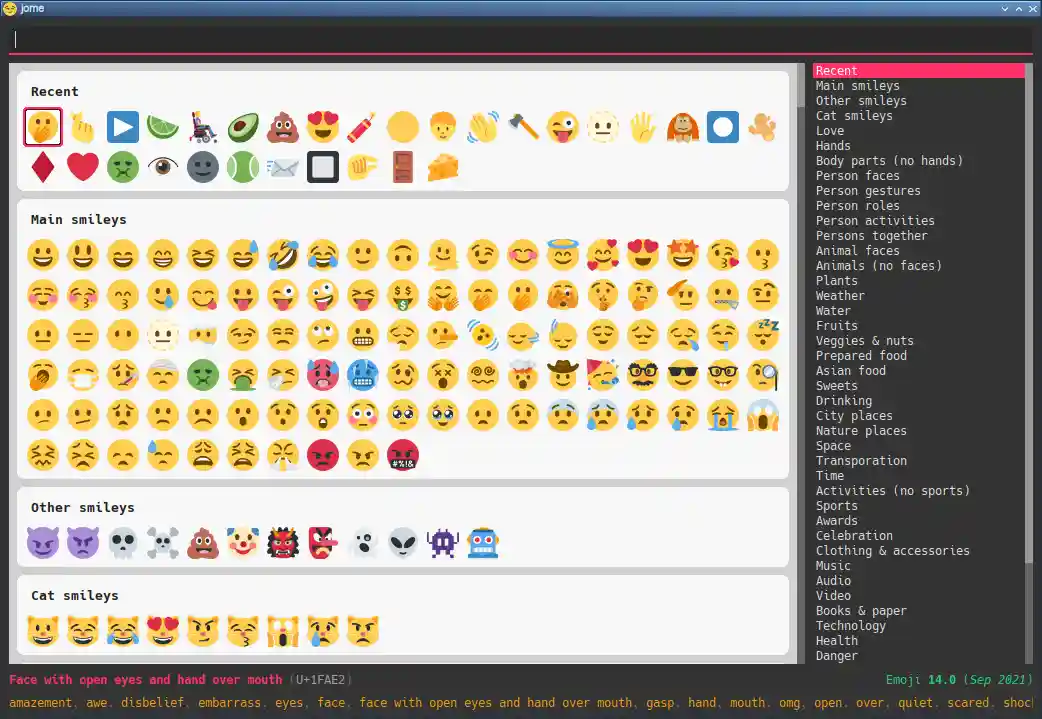Pick the money-mouth face emoji

point(403,295)
